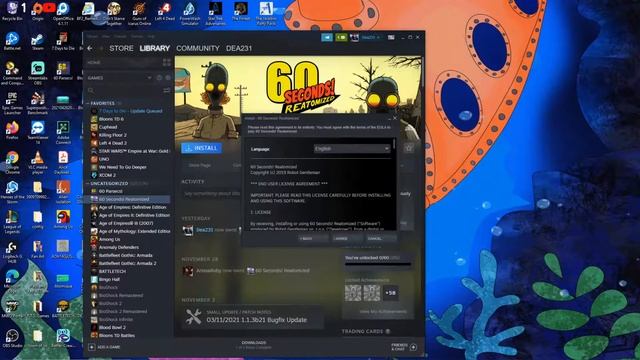Select STAR WARS Empire at War entry
This screenshot has width=640, height=360.
pyautogui.click(x=130, y=151)
